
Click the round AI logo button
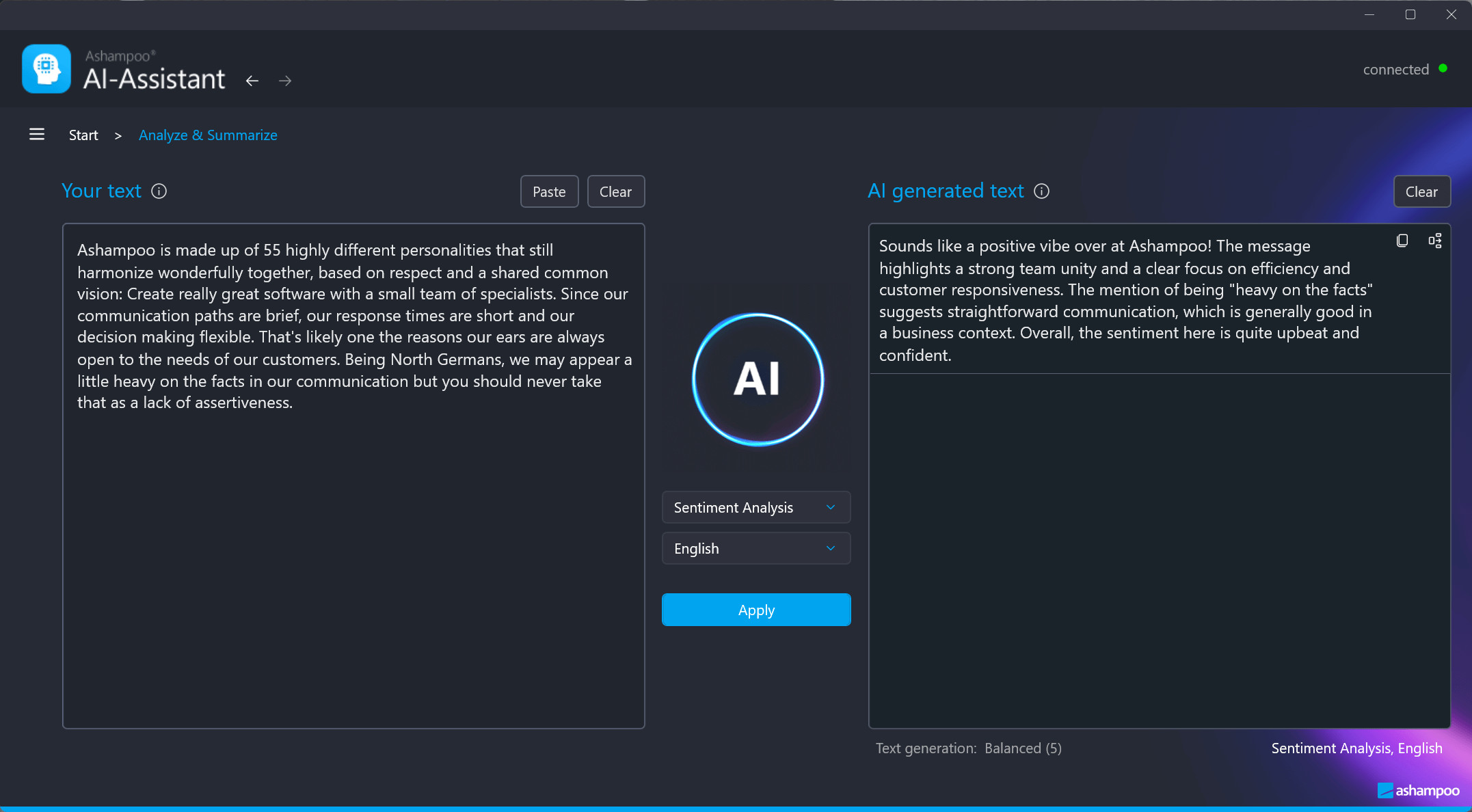758,379
